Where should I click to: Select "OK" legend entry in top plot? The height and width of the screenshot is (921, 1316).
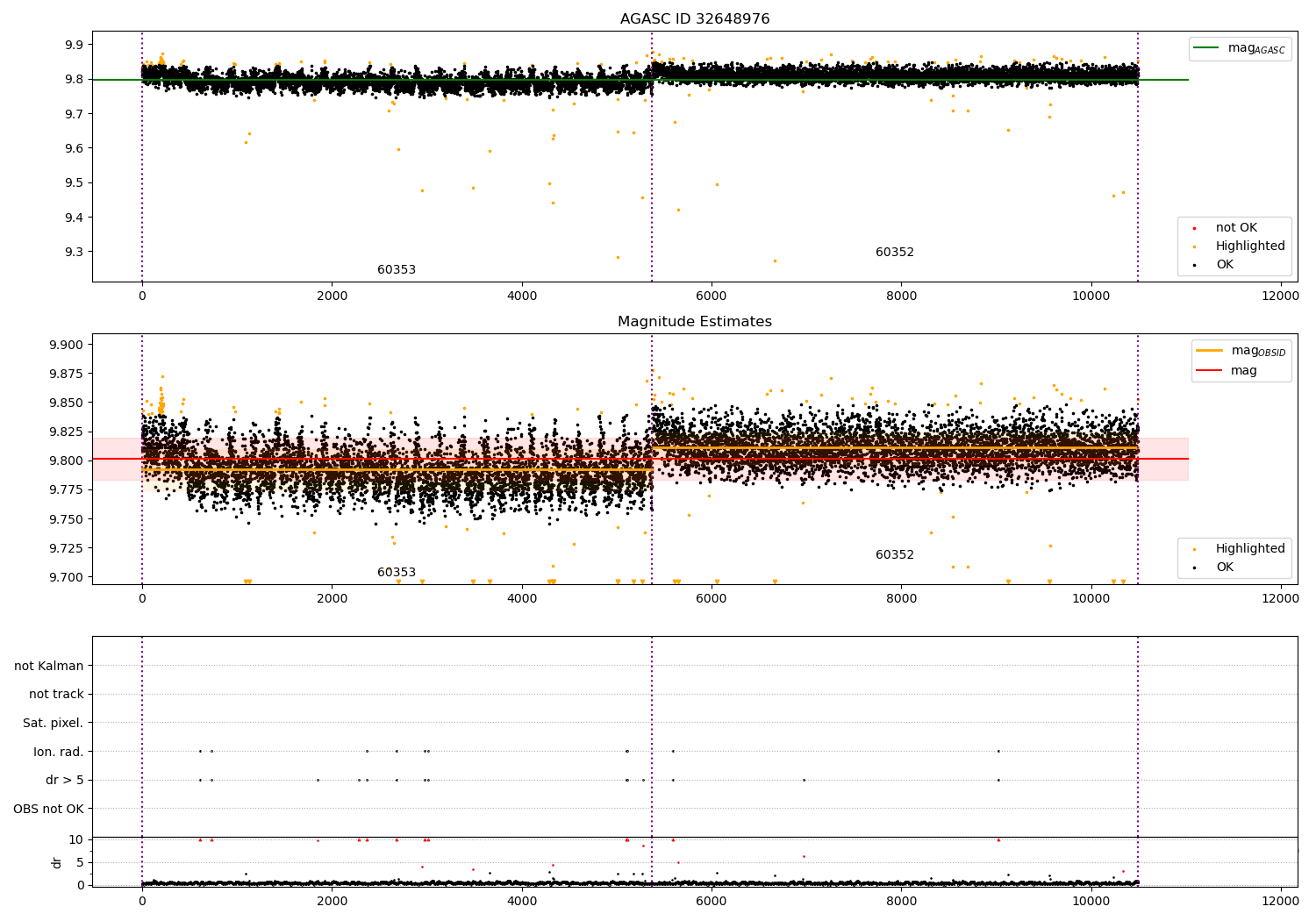click(1225, 265)
